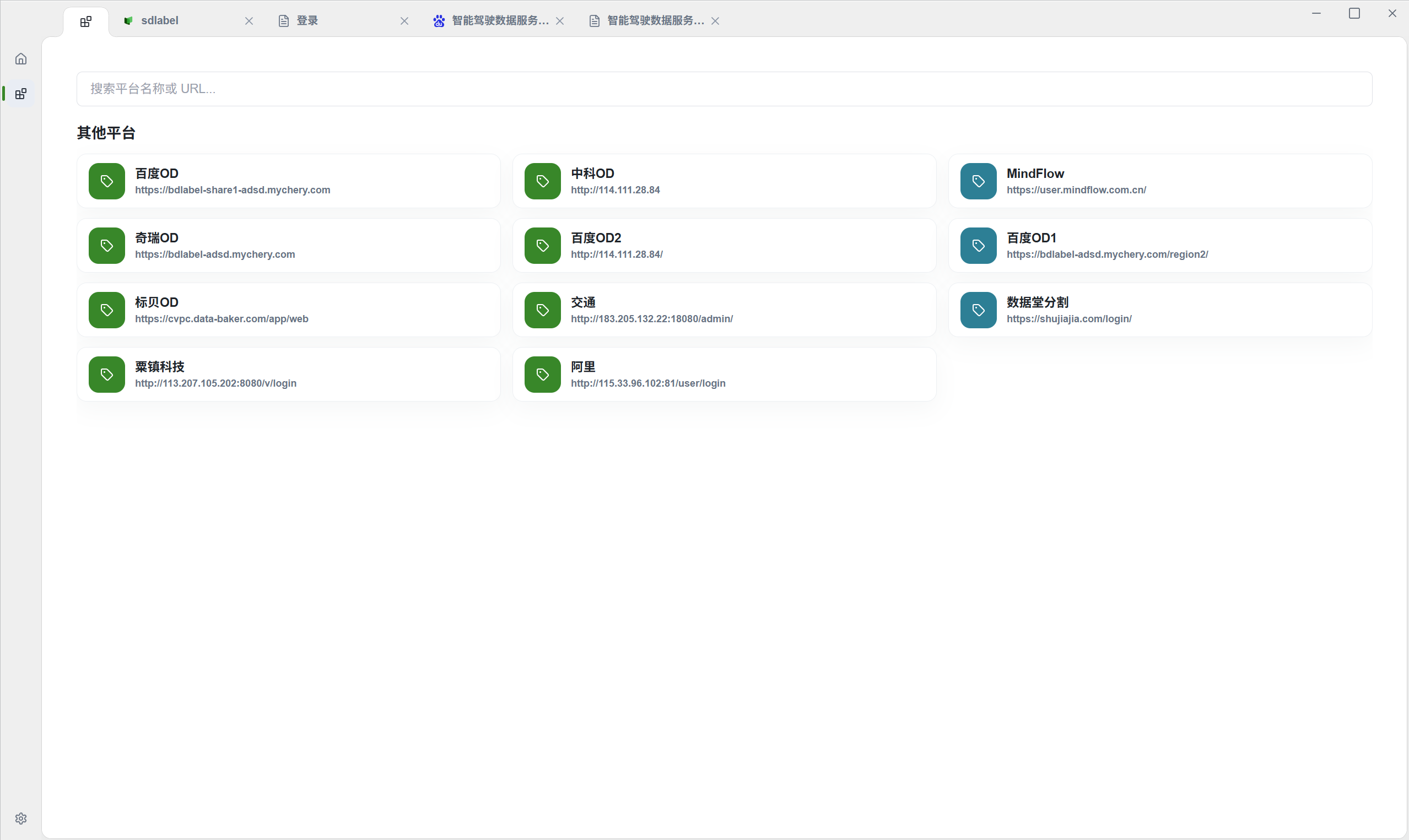Image resolution: width=1409 pixels, height=840 pixels.
Task: Click the 阿里 platform name
Action: tap(583, 367)
